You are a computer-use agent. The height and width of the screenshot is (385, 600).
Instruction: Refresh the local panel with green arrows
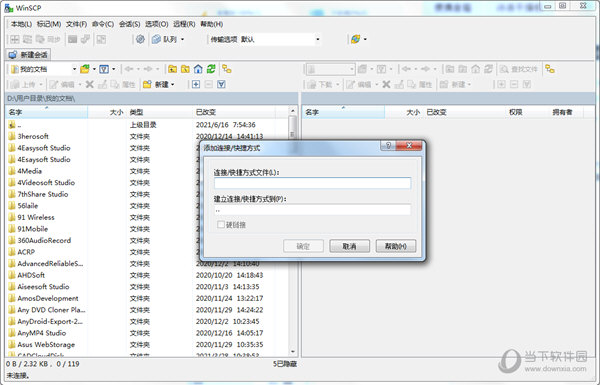click(211, 69)
